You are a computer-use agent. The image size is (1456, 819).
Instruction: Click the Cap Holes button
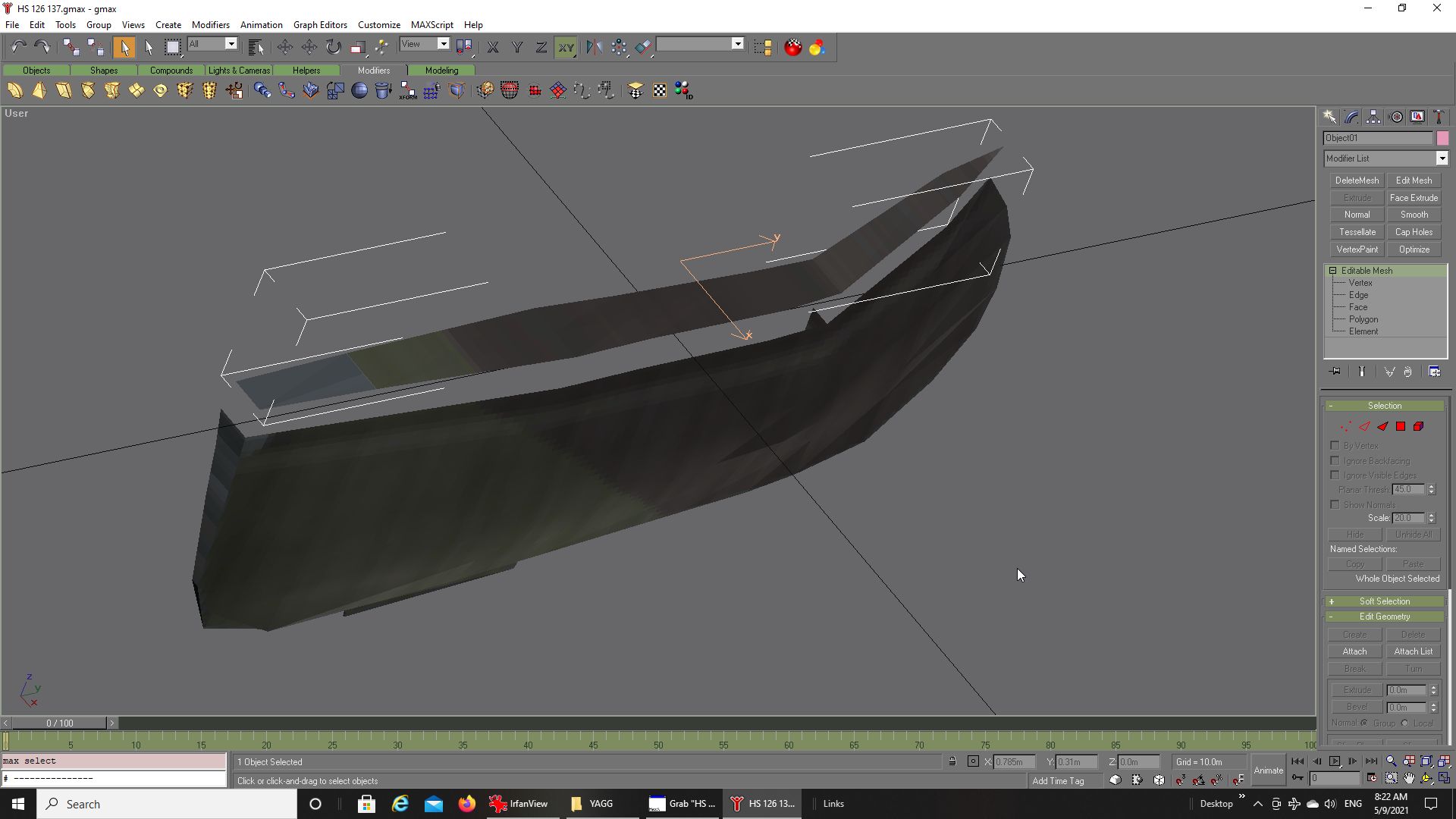(1414, 232)
